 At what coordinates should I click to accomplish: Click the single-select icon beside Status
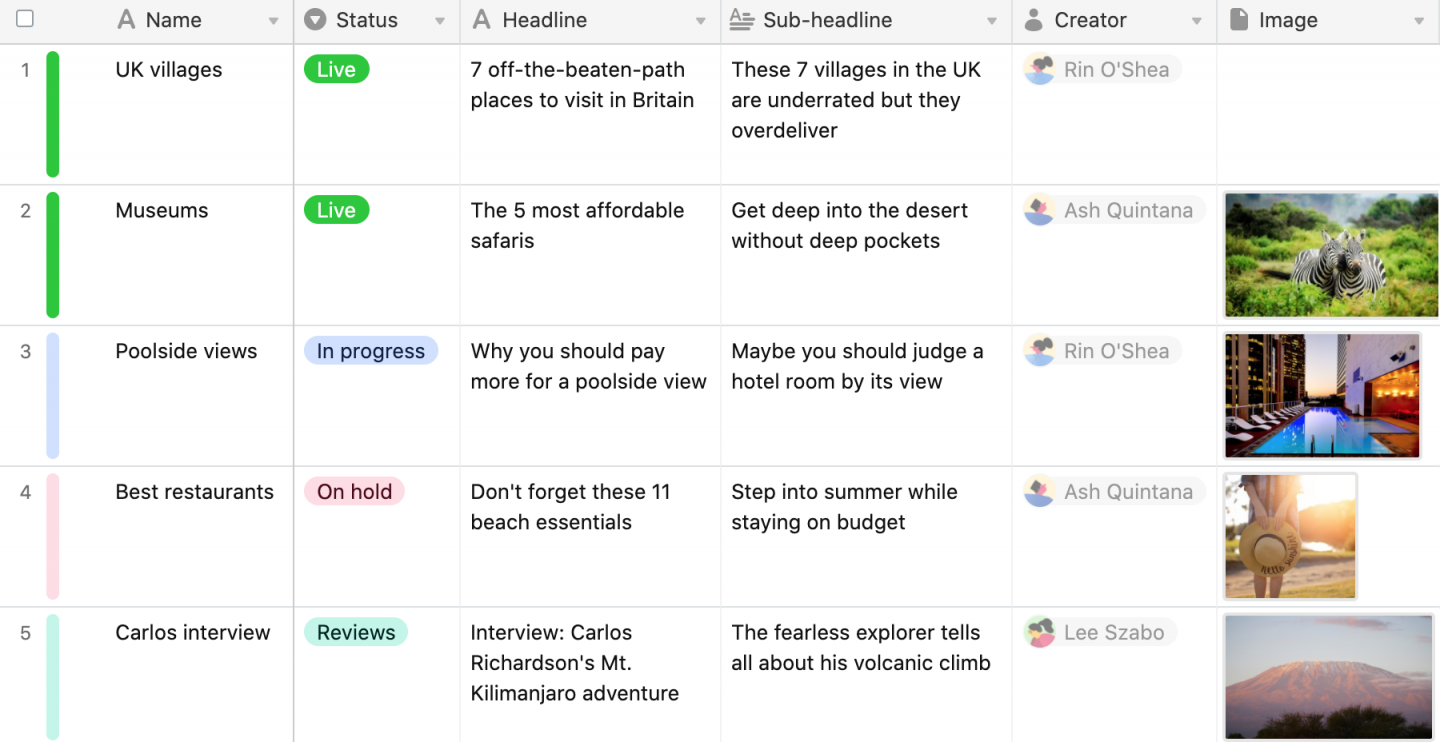click(x=315, y=20)
